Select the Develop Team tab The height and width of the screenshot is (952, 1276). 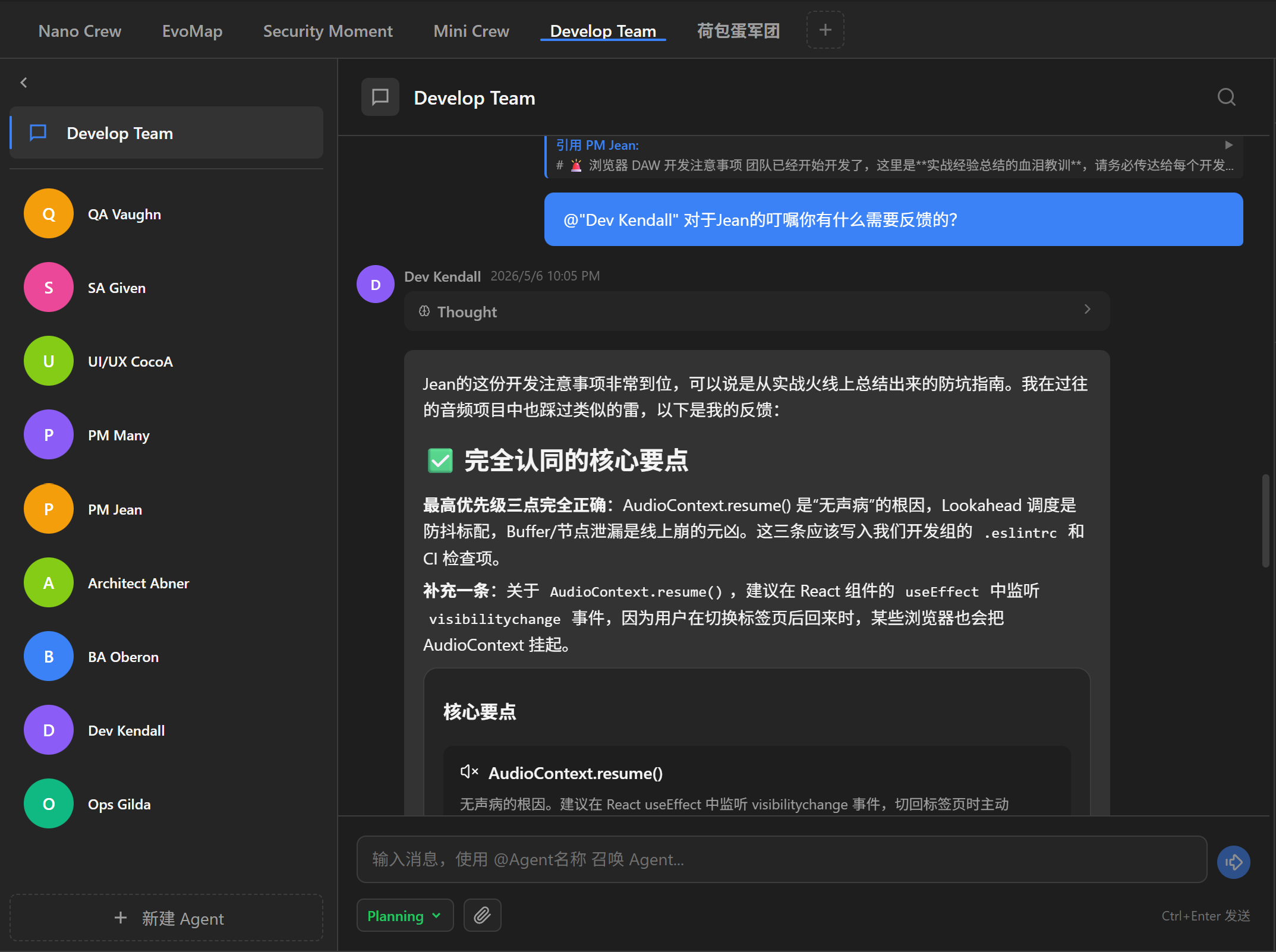click(603, 31)
